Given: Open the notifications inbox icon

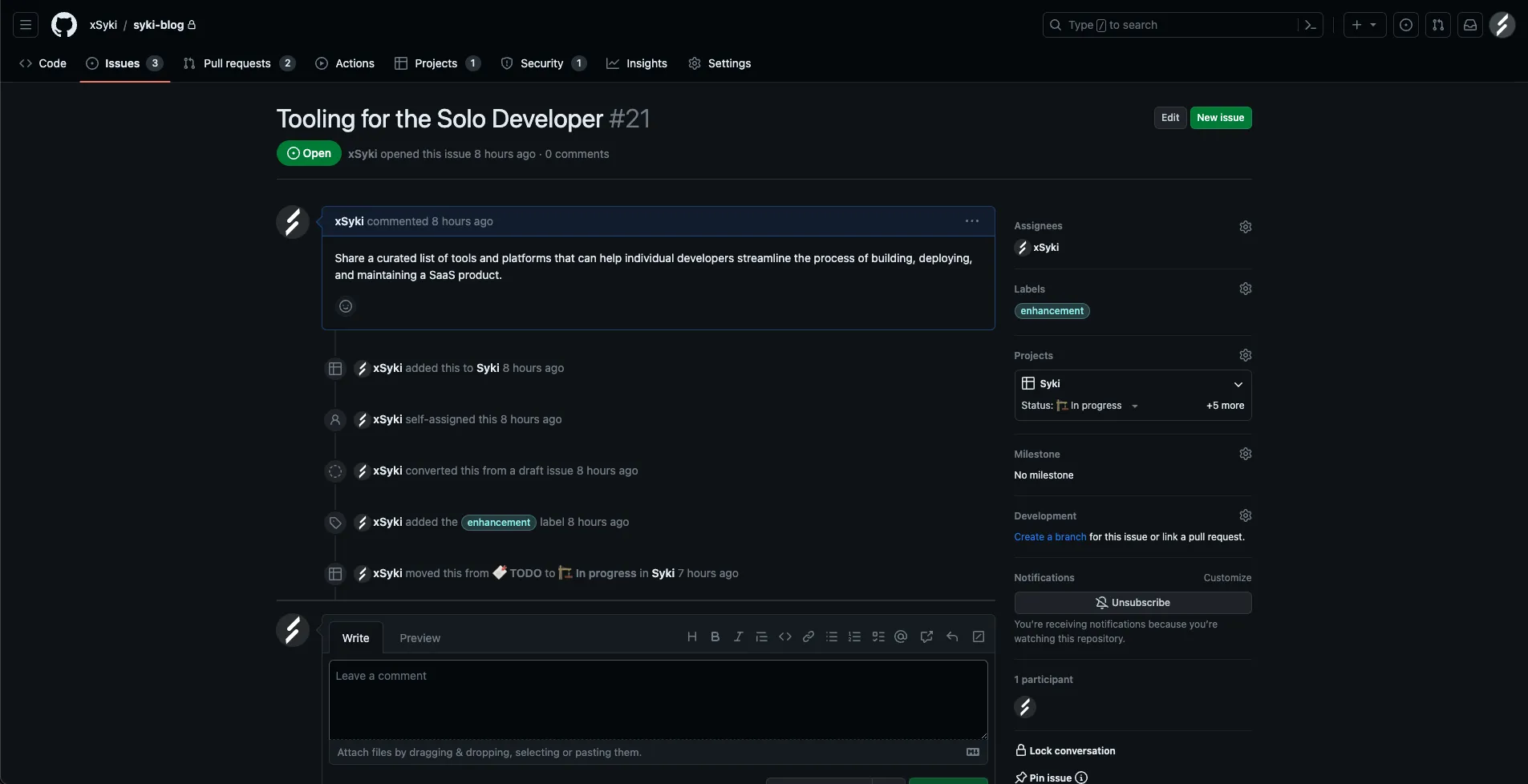Looking at the screenshot, I should 1469,25.
